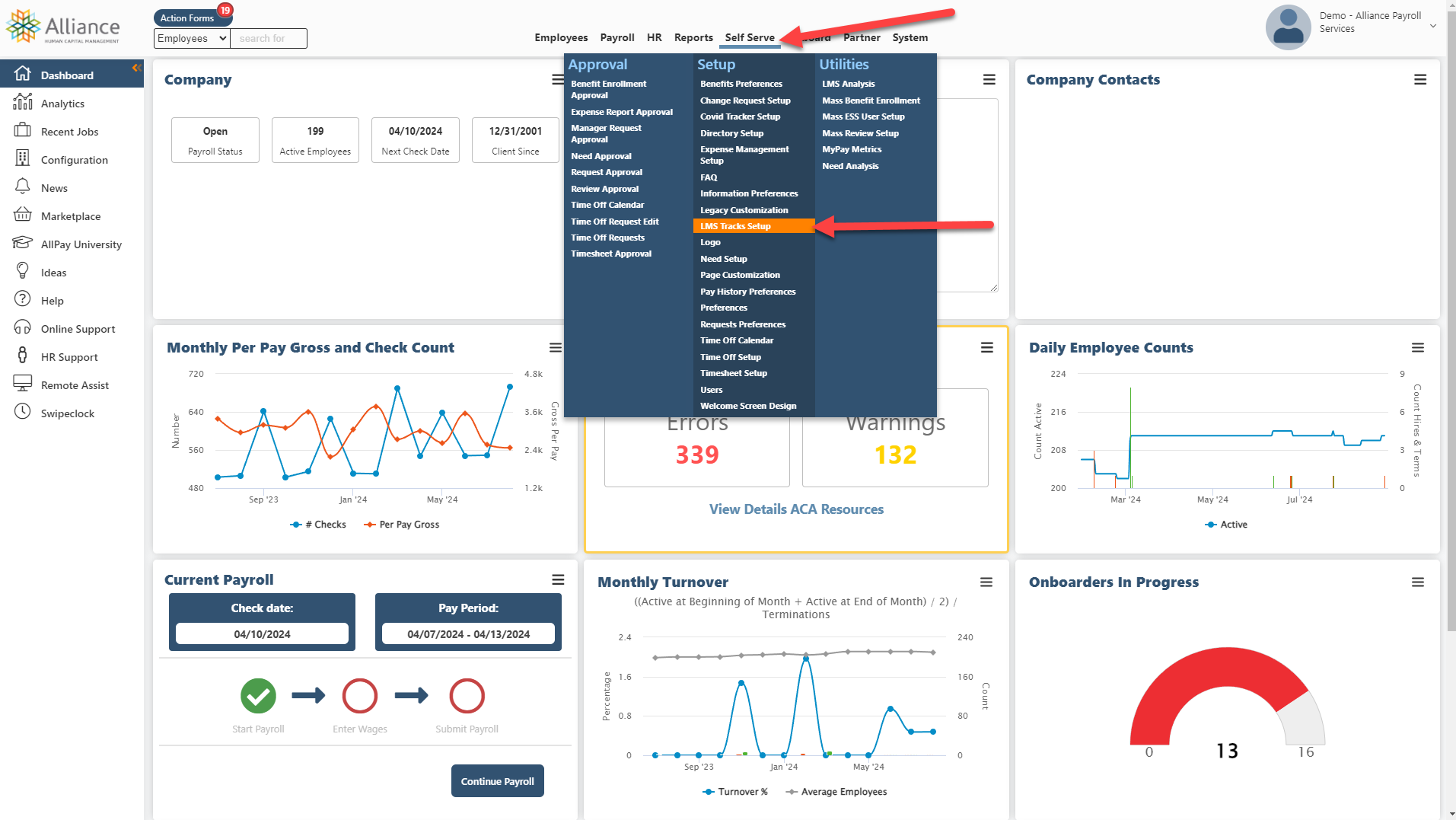This screenshot has height=820, width=1456.
Task: Click the Help question mark icon
Action: 23,299
